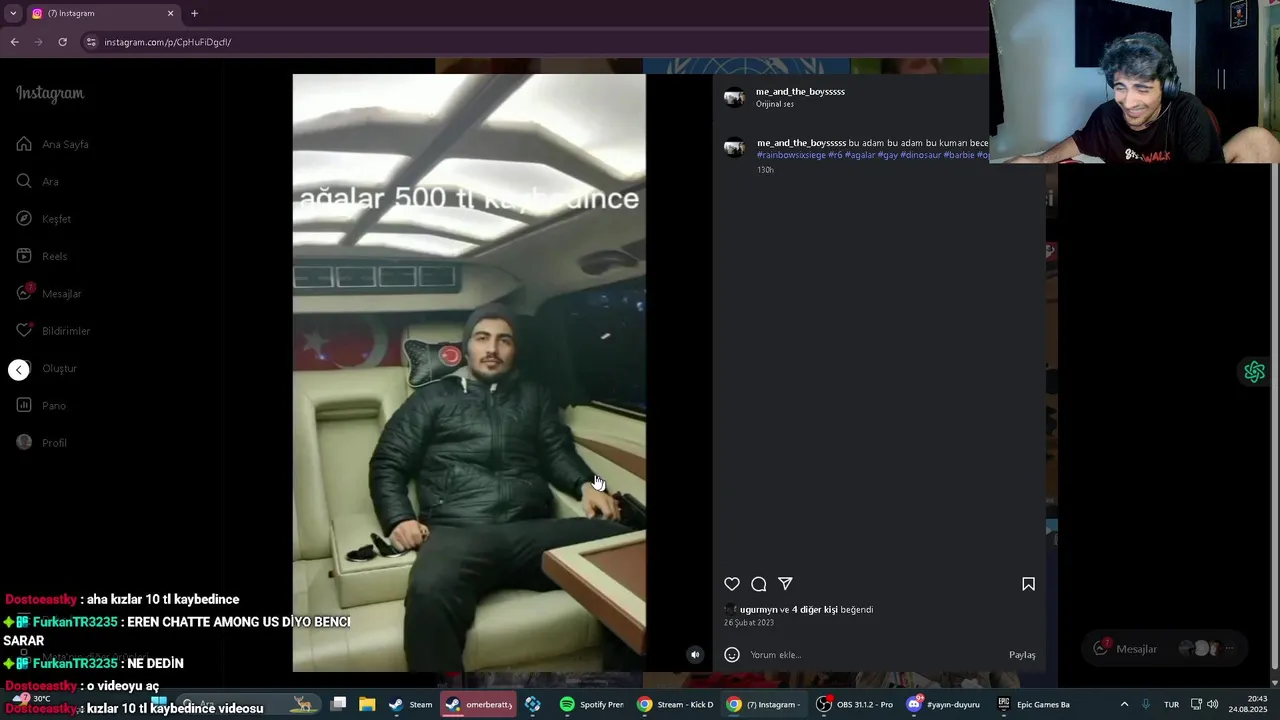Open Mesajlar icon in sidebar

coord(24,293)
